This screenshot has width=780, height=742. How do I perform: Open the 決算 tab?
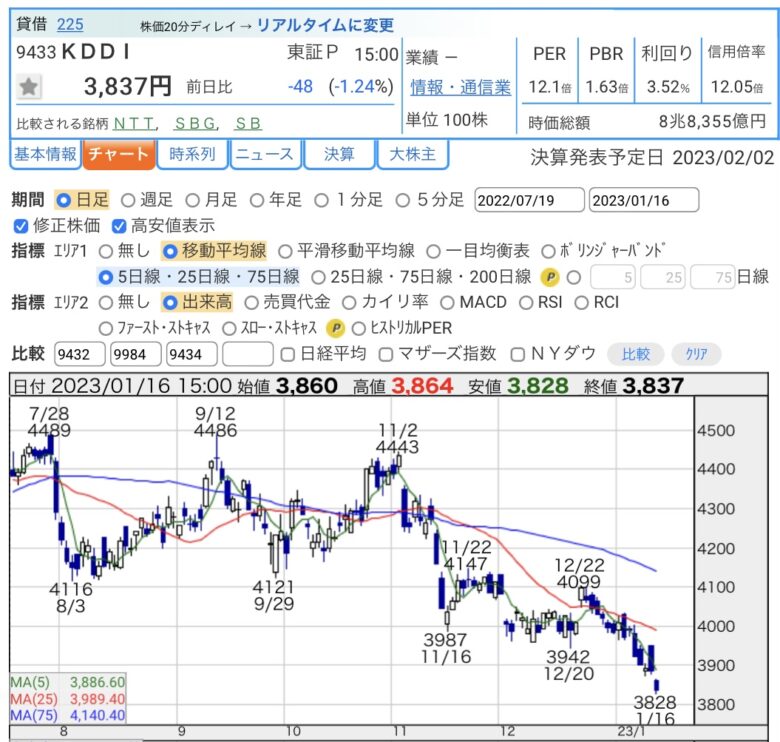click(x=339, y=154)
